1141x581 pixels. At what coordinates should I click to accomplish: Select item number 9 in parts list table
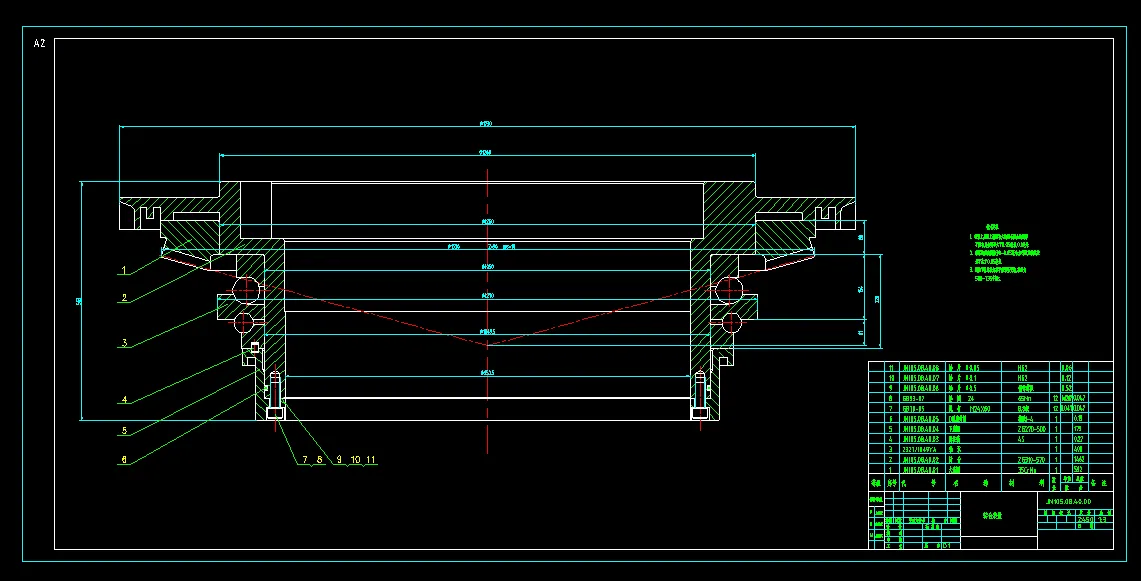point(891,388)
